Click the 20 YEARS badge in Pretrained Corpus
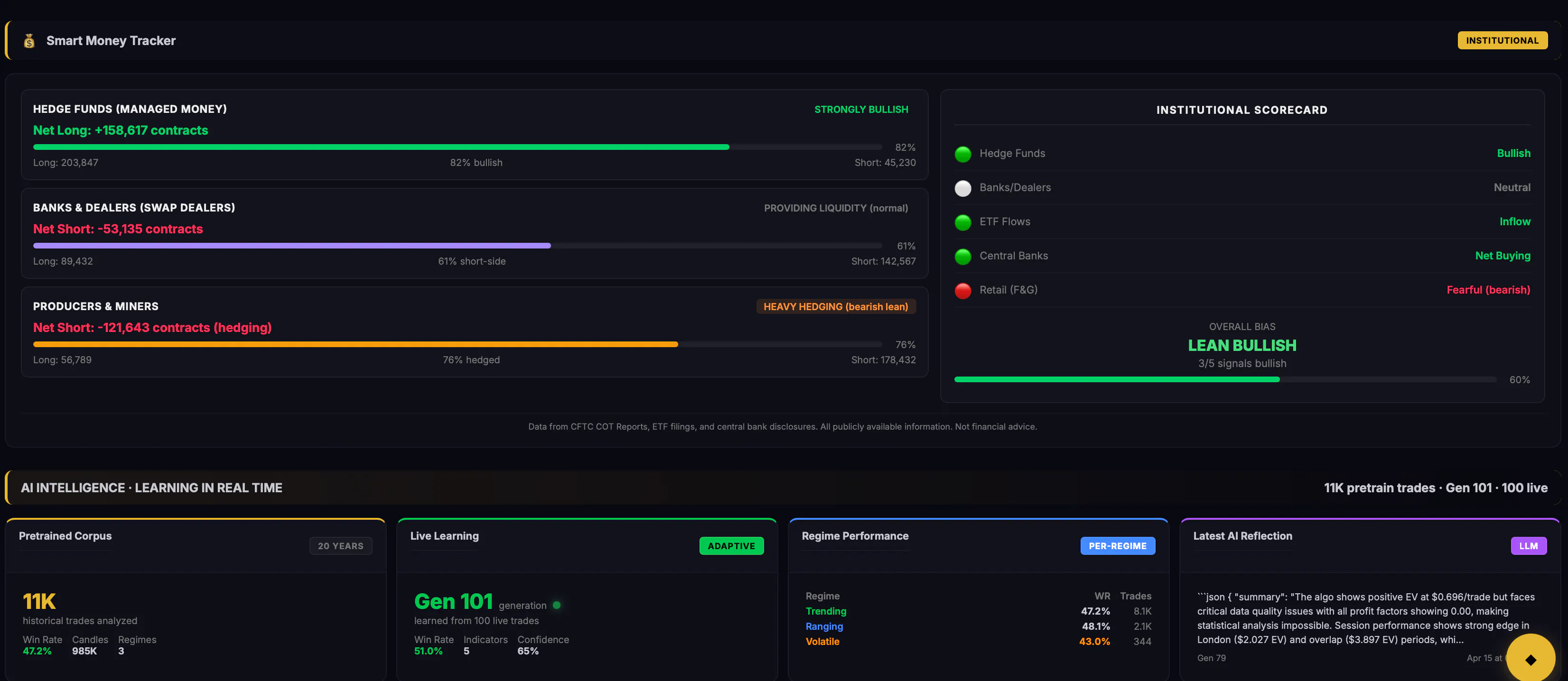The height and width of the screenshot is (681, 1568). pos(340,546)
